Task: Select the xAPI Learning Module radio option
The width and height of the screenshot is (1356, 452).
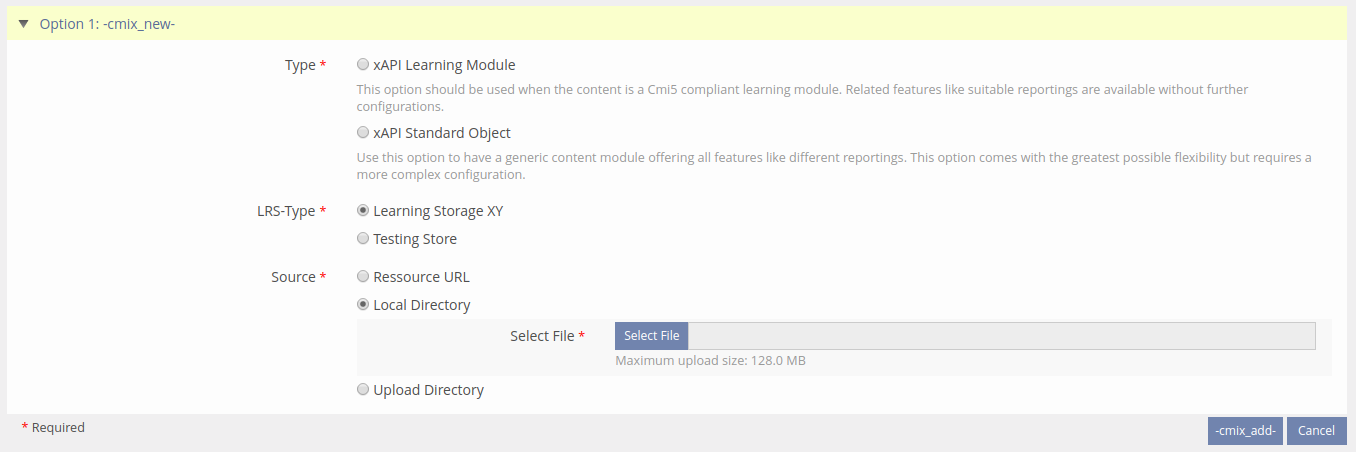Action: coord(363,65)
